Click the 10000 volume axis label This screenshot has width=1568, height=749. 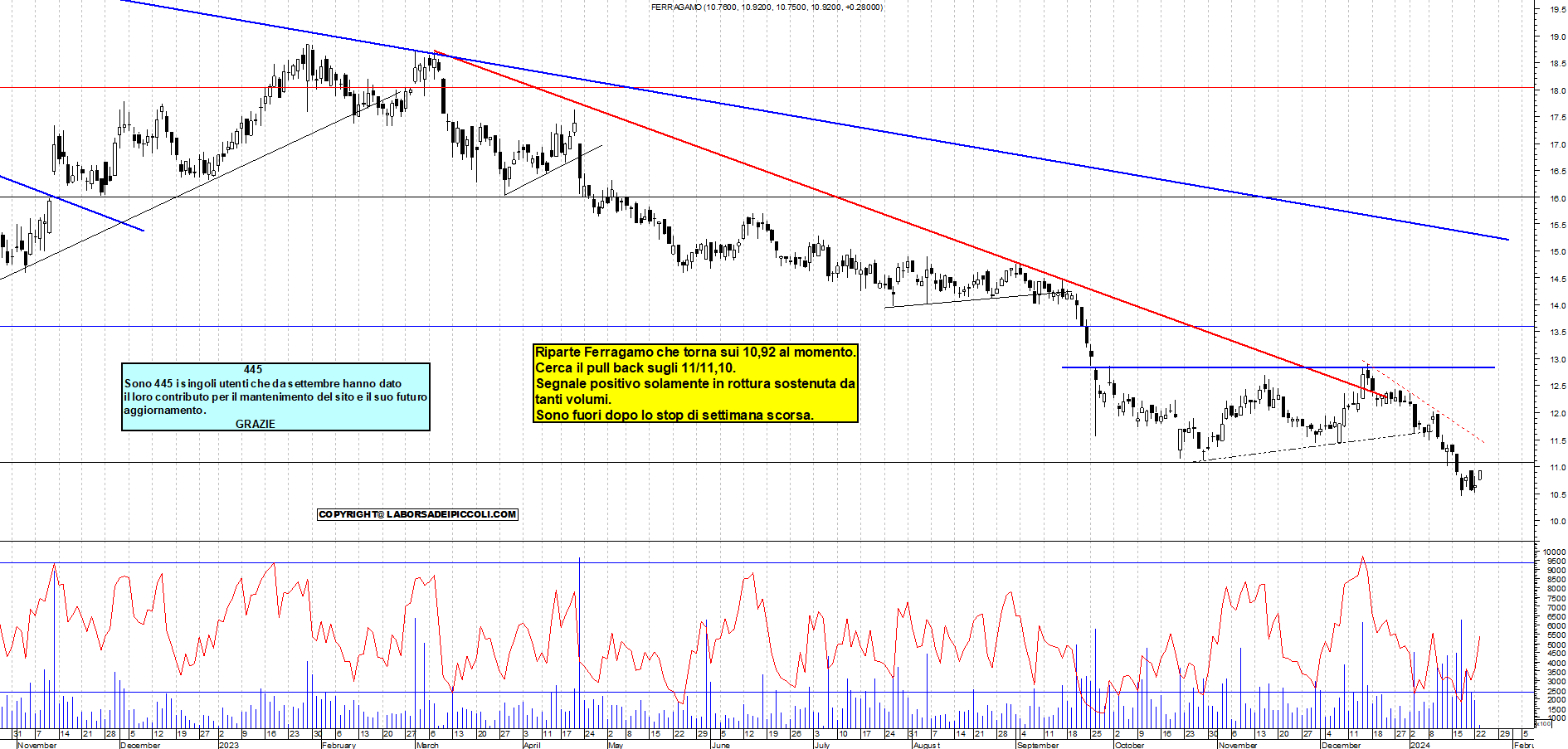click(1554, 552)
